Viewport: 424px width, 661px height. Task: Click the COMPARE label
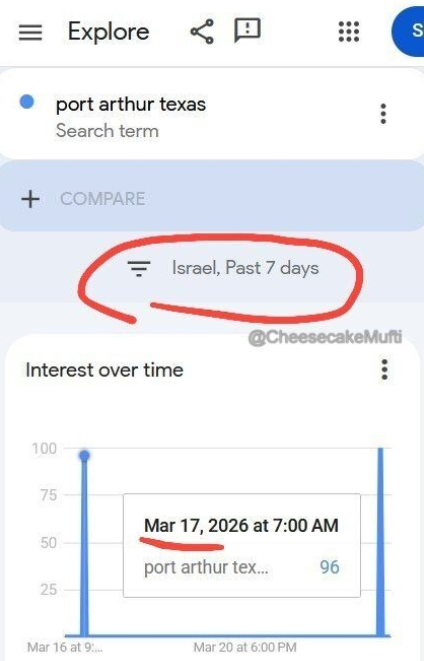[x=102, y=199]
